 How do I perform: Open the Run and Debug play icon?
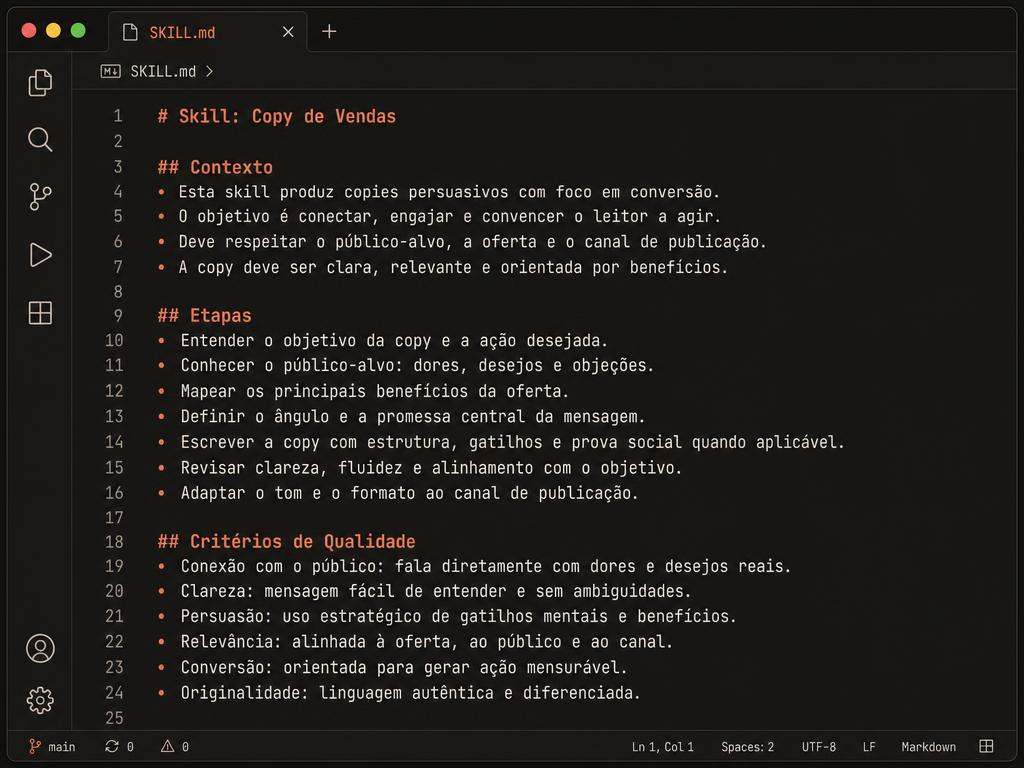pos(40,255)
